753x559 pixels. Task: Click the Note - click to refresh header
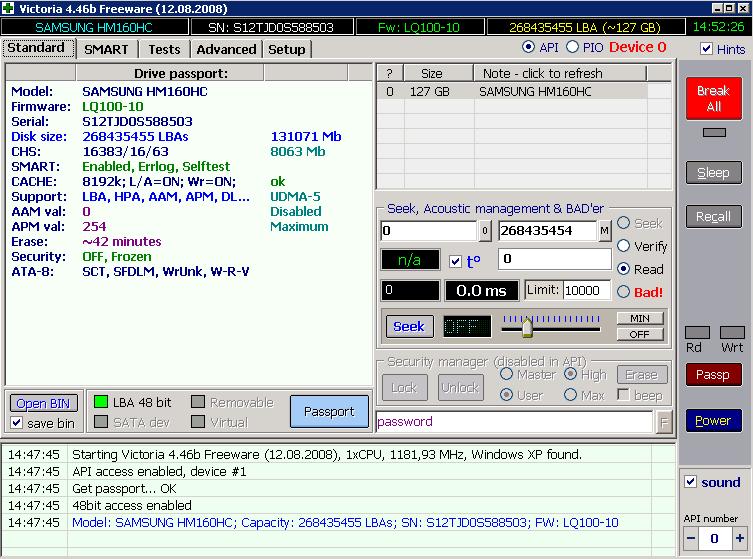pos(560,73)
